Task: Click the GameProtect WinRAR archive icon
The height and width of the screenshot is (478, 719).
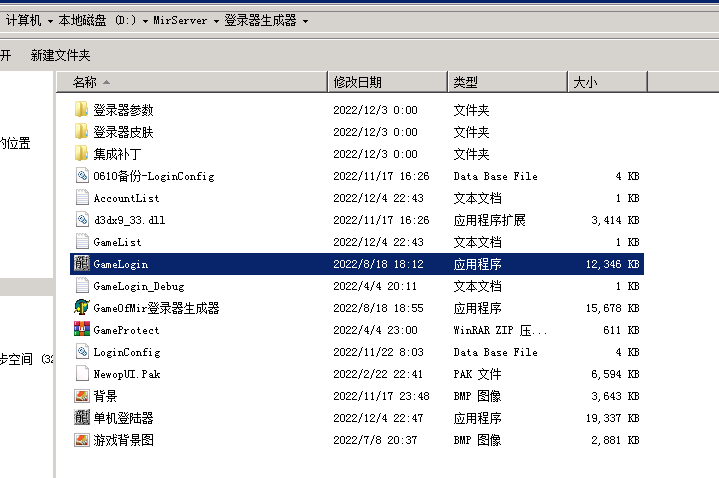Action: pos(82,330)
